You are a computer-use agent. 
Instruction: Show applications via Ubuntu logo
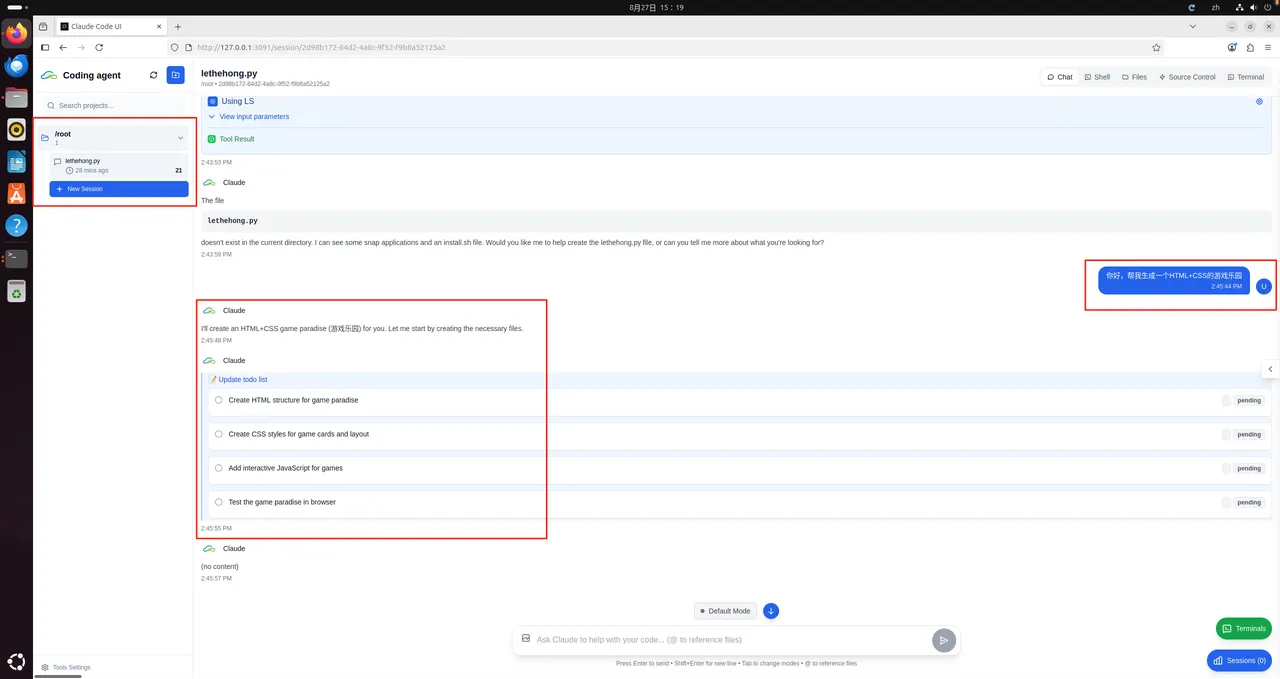(16, 661)
